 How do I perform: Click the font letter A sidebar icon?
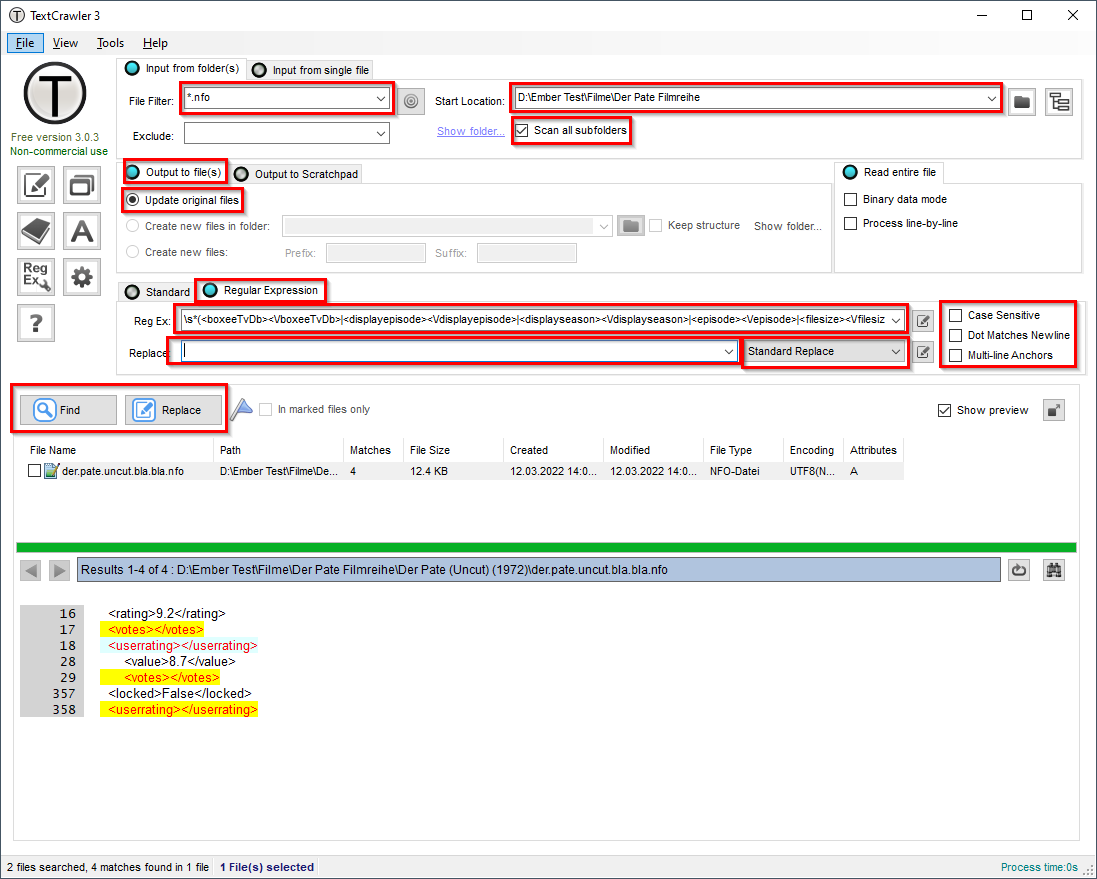pos(82,231)
